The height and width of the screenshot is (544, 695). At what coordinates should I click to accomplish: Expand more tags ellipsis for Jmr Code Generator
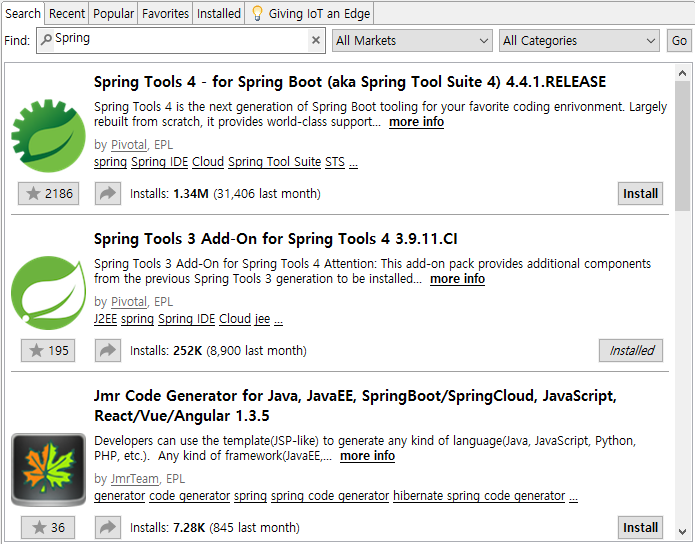pyautogui.click(x=574, y=497)
